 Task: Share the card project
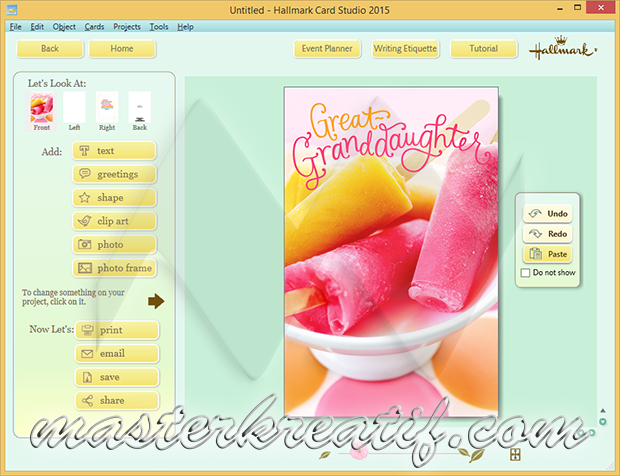pos(117,400)
